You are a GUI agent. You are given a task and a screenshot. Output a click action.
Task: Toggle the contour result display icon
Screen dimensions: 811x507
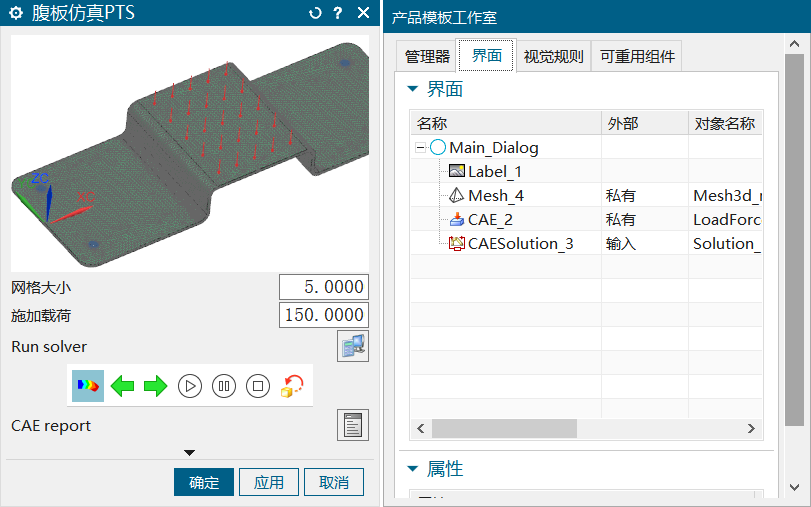[88, 386]
